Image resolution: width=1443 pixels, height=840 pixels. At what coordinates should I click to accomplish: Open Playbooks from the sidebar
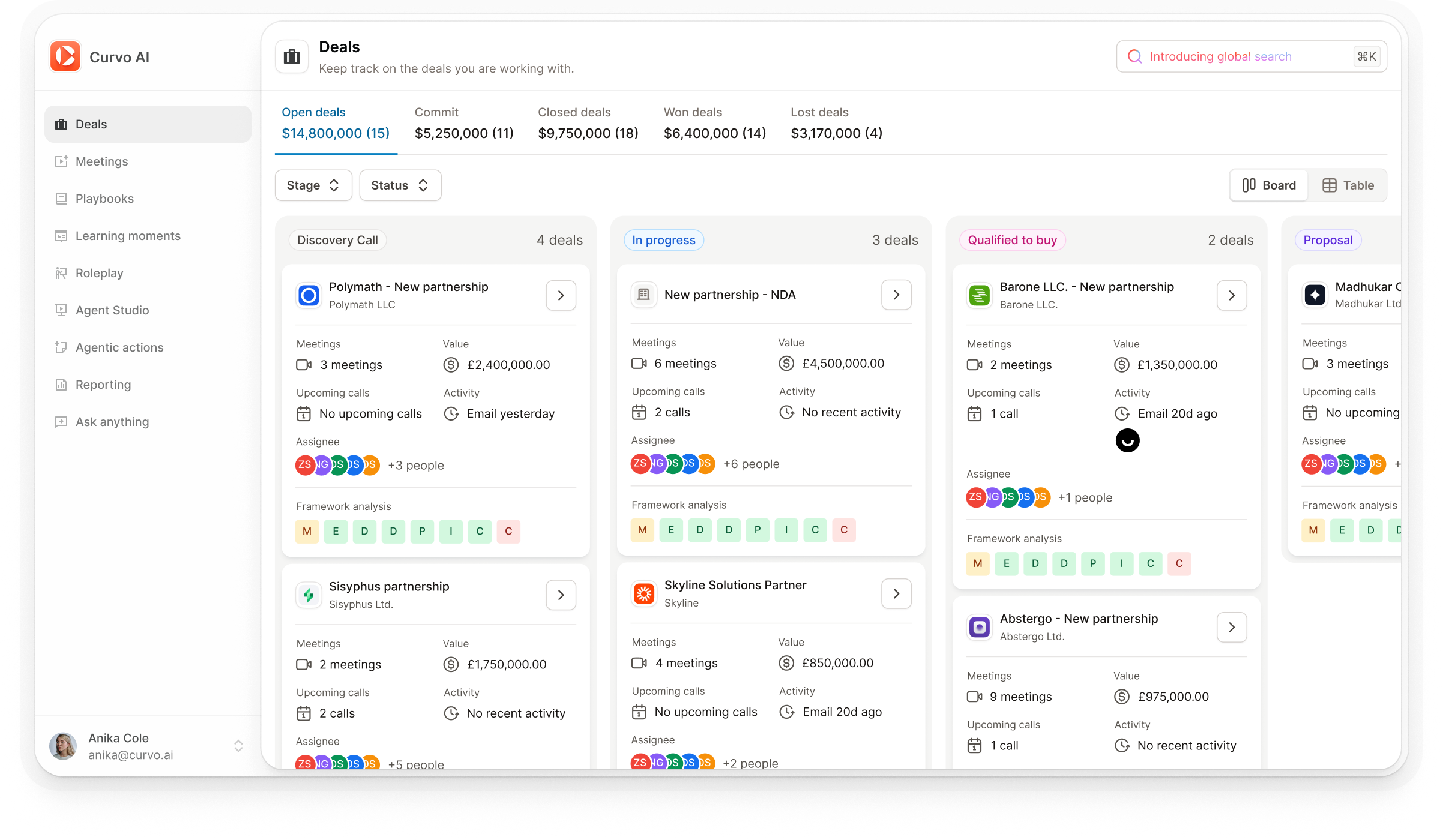(148, 199)
